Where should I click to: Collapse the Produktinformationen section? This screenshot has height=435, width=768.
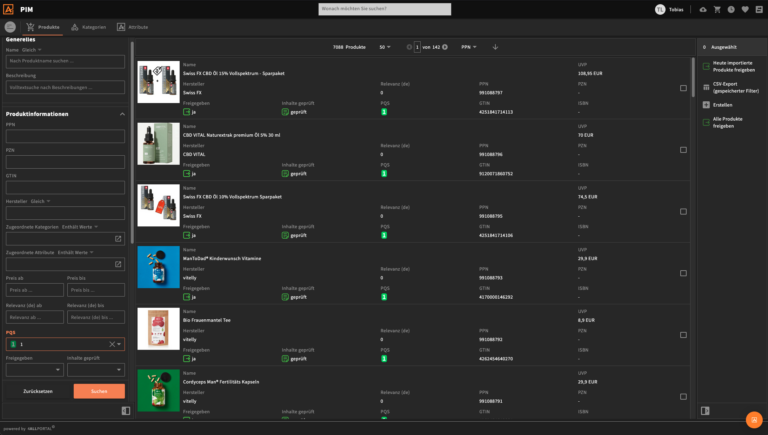[122, 114]
